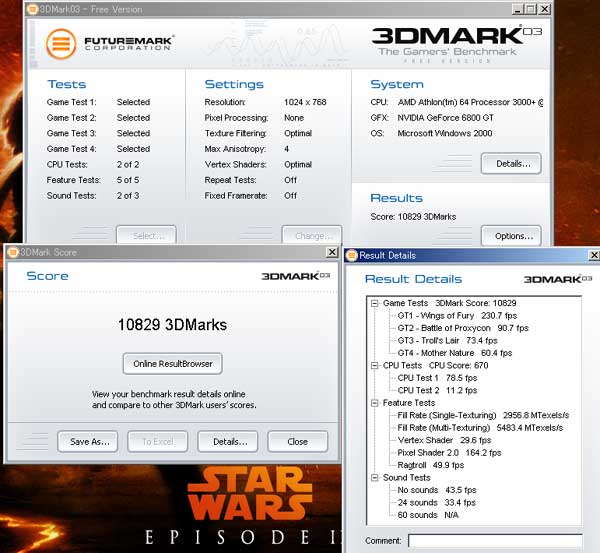The height and width of the screenshot is (553, 600).
Task: Open system Details button
Action: pyautogui.click(x=511, y=164)
